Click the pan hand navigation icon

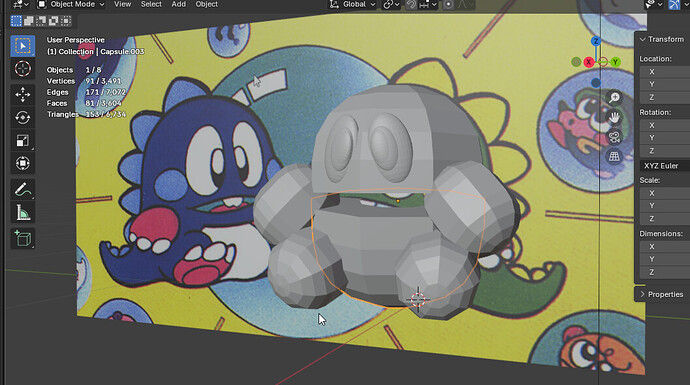click(614, 117)
